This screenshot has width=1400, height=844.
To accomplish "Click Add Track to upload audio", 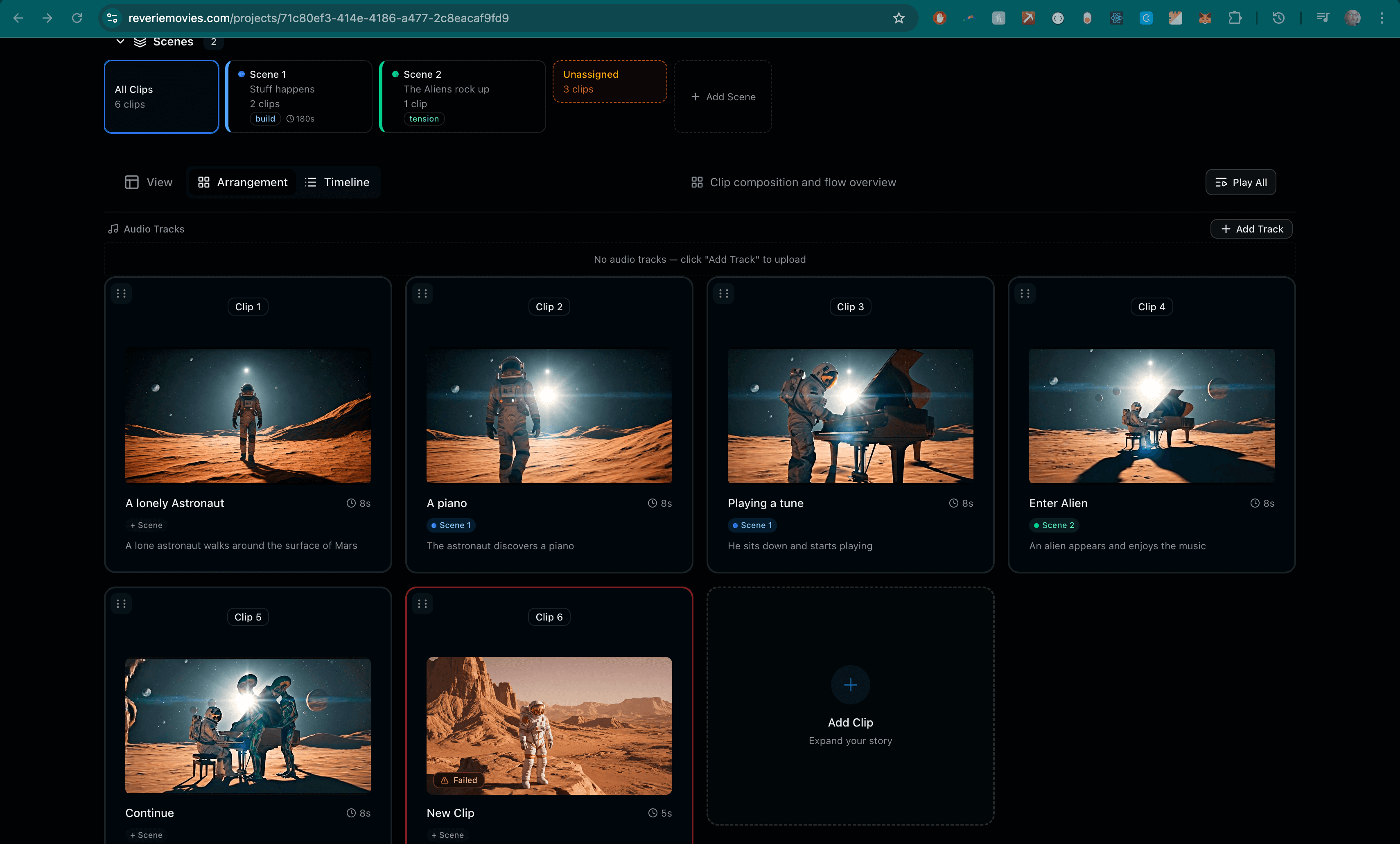I will pyautogui.click(x=1251, y=229).
